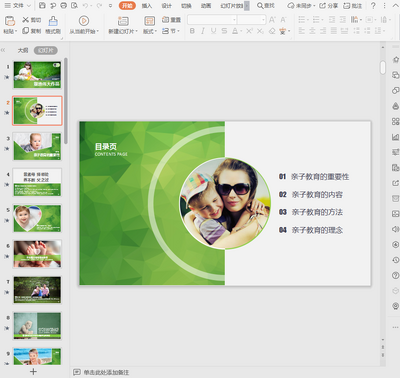The height and width of the screenshot is (378, 400).
Task: Click the notes area 单击此处添加备注
Action: [x=106, y=372]
